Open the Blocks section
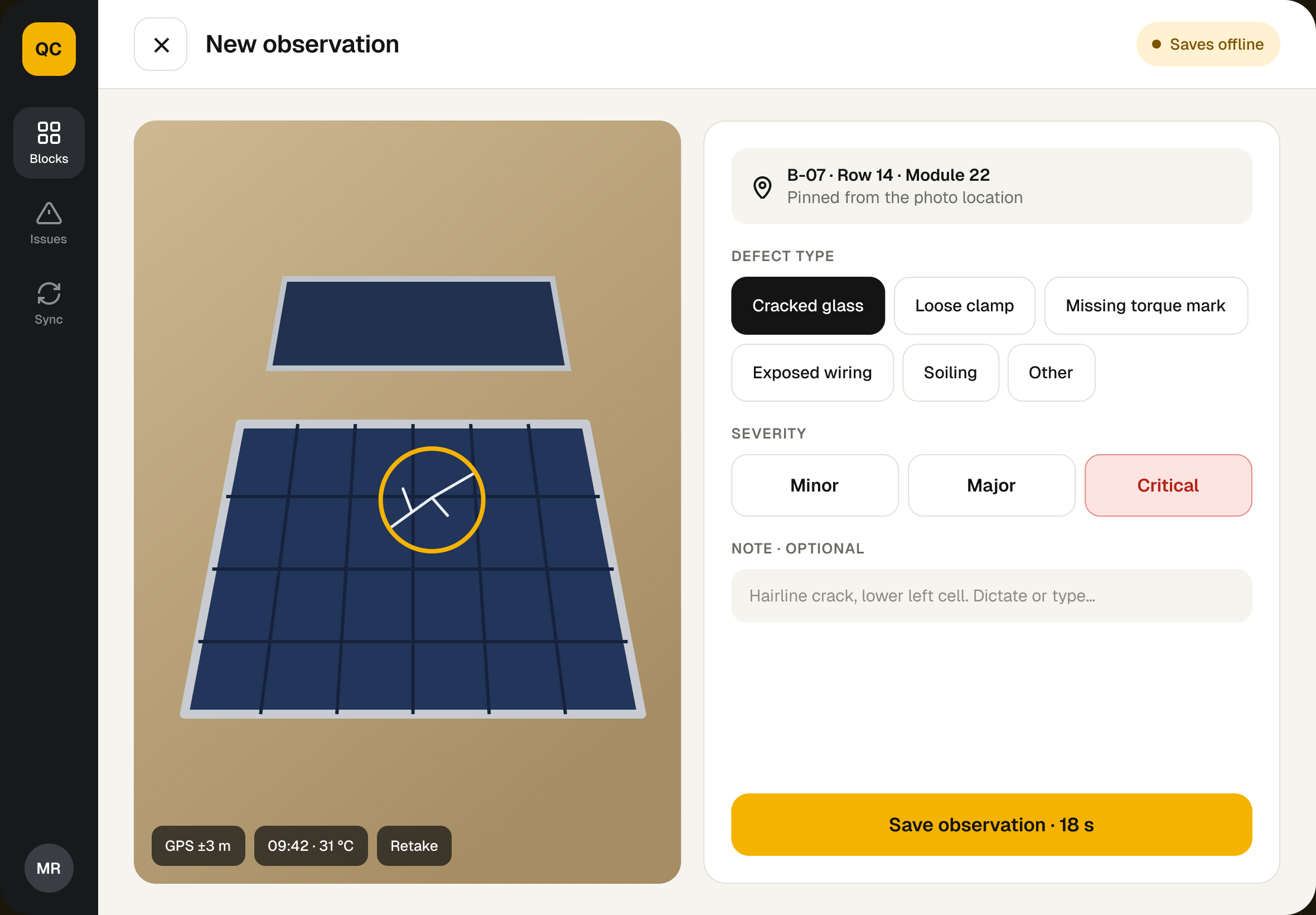The image size is (1316, 915). (49, 143)
